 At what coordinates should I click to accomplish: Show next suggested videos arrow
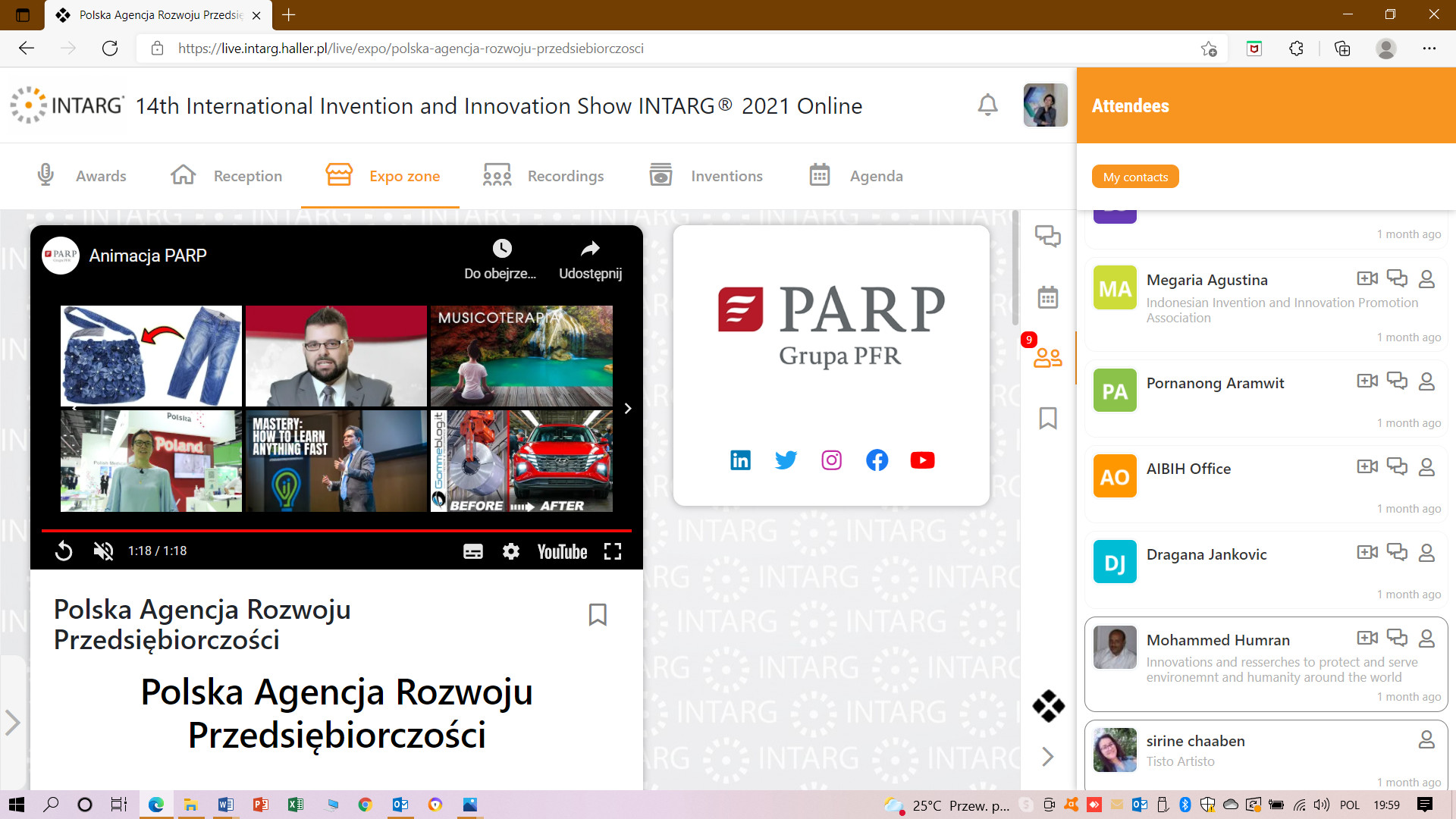627,409
